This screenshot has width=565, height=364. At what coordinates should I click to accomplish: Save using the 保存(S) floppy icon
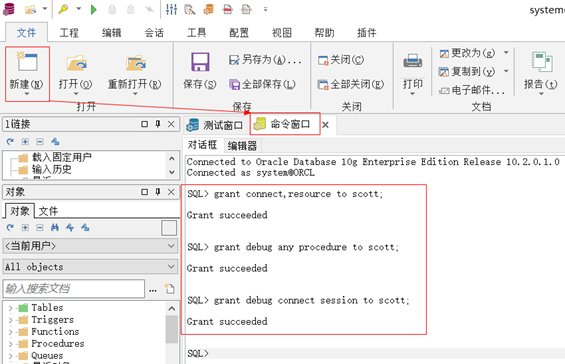(x=200, y=62)
